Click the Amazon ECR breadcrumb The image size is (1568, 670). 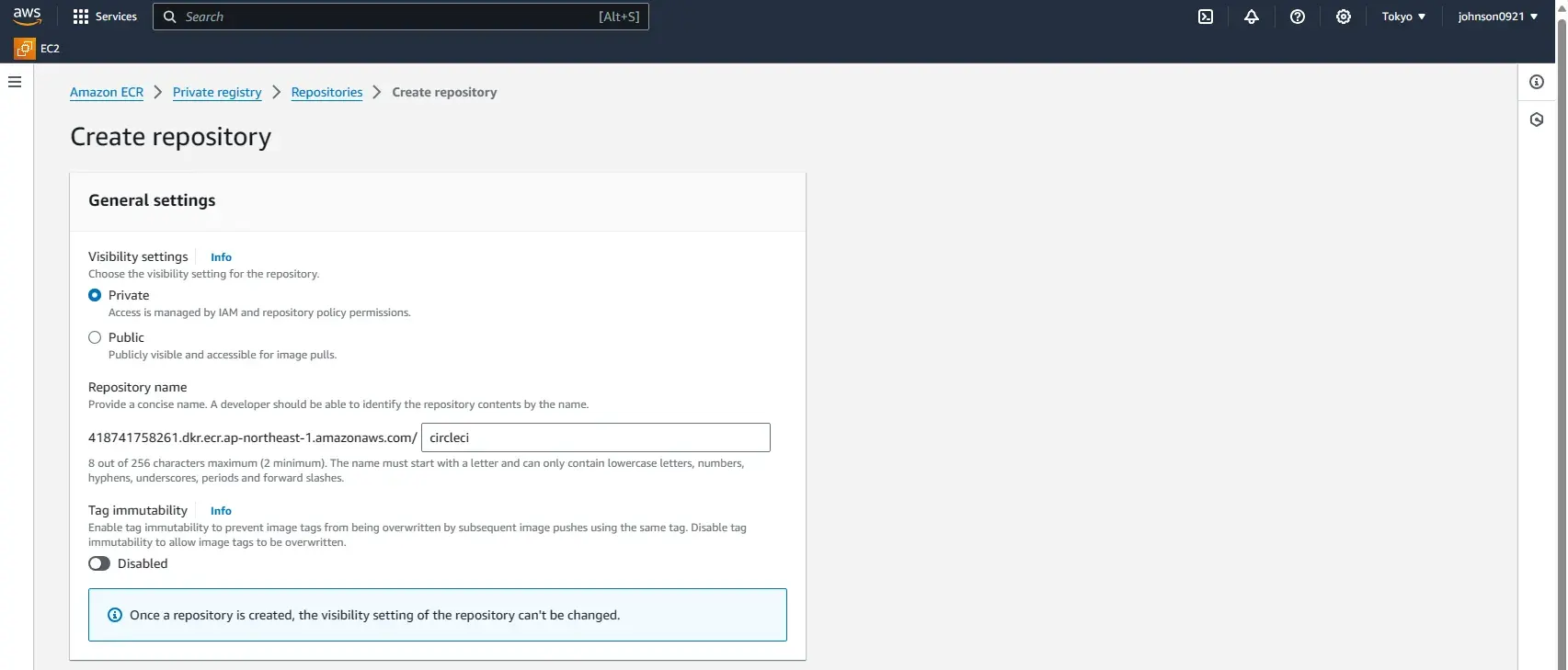[x=107, y=92]
